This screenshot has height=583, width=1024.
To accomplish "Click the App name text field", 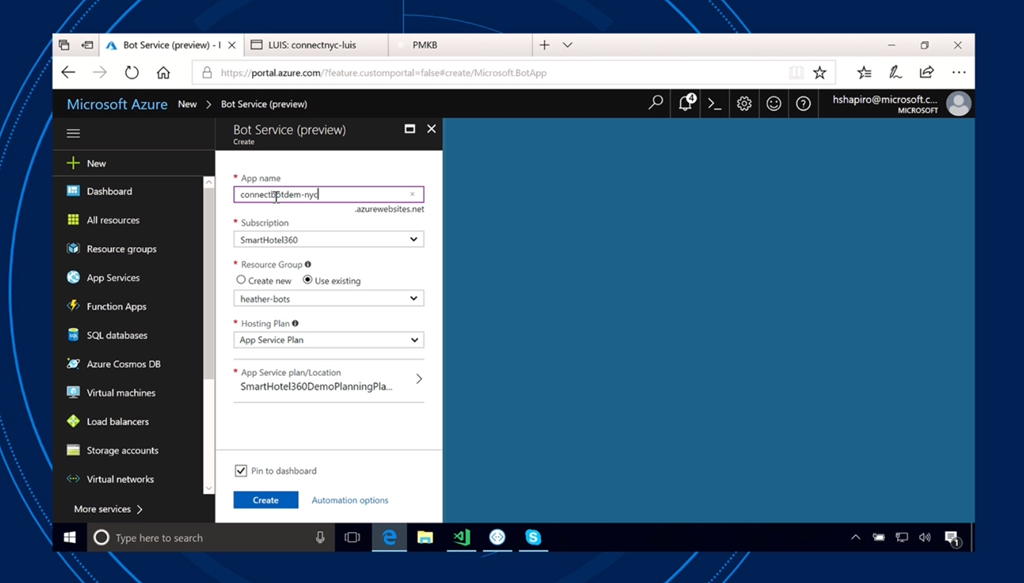I will pos(322,195).
